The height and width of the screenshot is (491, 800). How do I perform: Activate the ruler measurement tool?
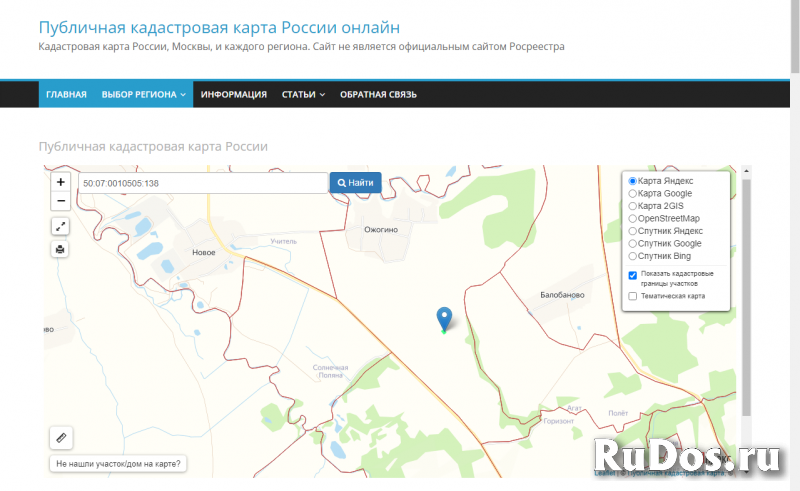[x=61, y=437]
